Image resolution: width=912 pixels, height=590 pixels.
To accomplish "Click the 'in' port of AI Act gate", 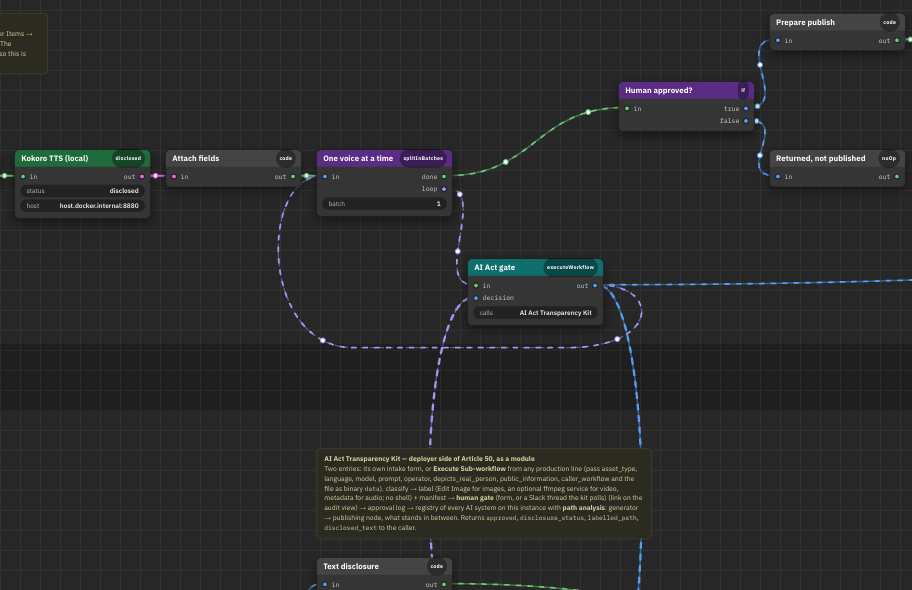I will 476,286.
